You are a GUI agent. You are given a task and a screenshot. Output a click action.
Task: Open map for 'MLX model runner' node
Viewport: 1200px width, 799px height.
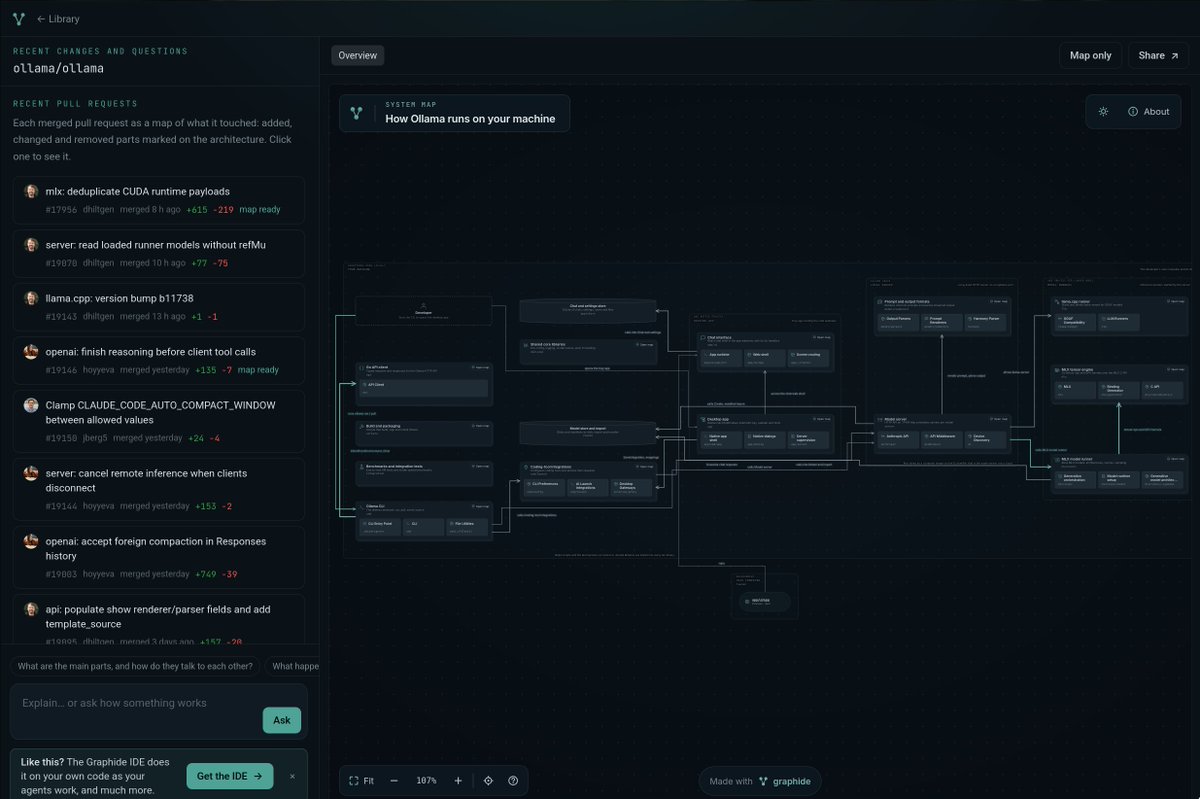pos(1176,459)
